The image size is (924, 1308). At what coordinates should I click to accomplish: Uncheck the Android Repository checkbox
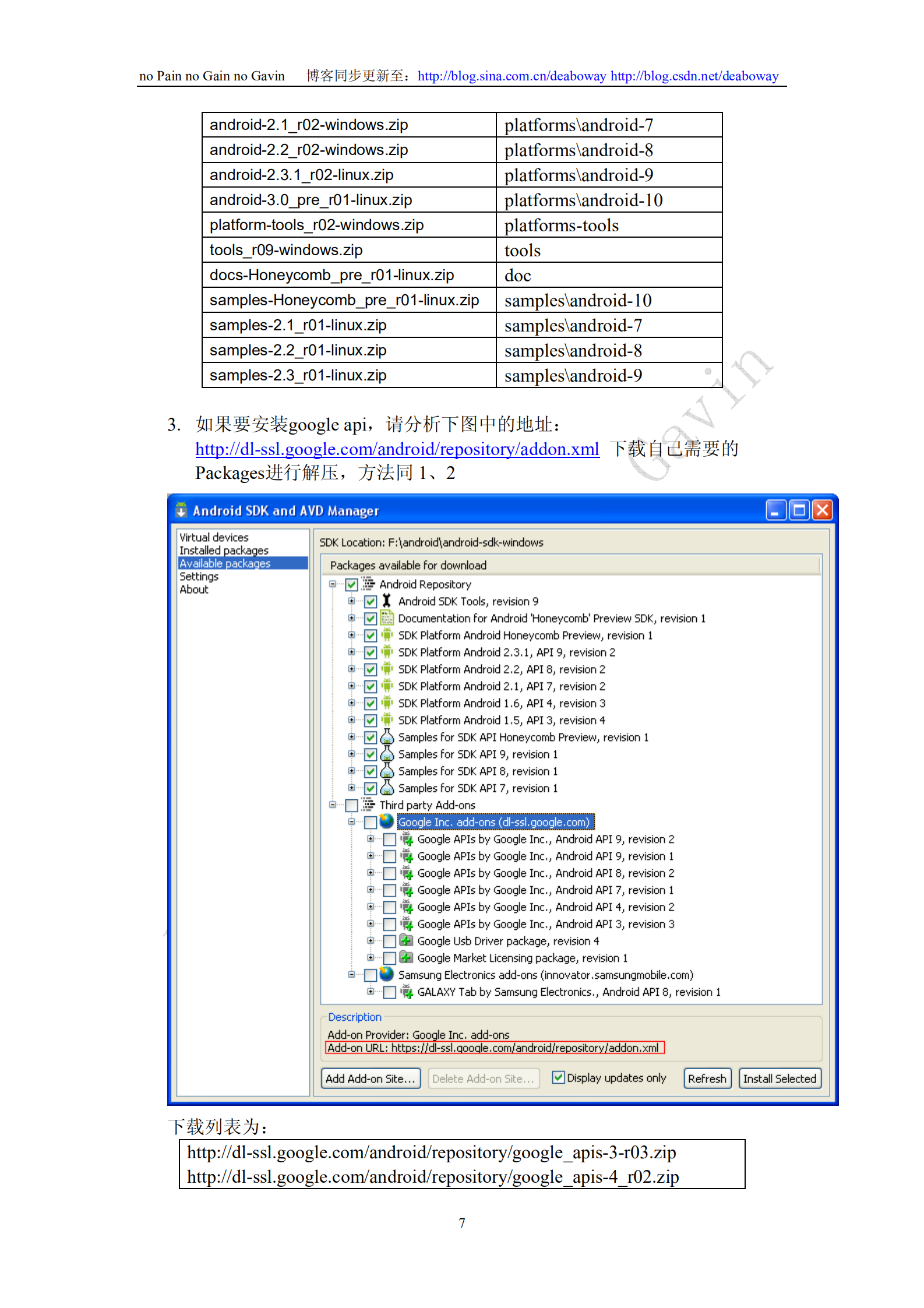351,584
